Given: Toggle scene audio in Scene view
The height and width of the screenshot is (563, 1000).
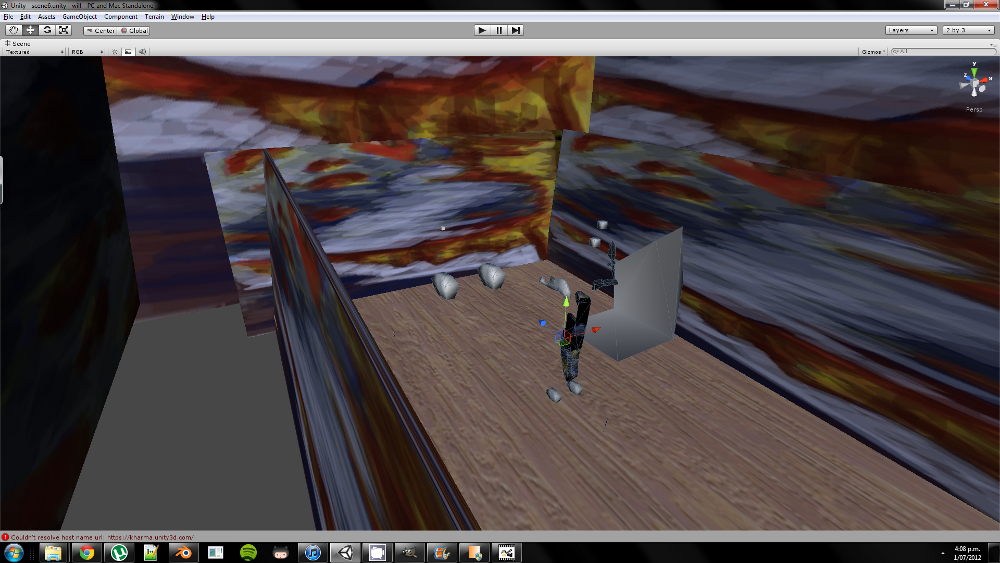Looking at the screenshot, I should 142,51.
